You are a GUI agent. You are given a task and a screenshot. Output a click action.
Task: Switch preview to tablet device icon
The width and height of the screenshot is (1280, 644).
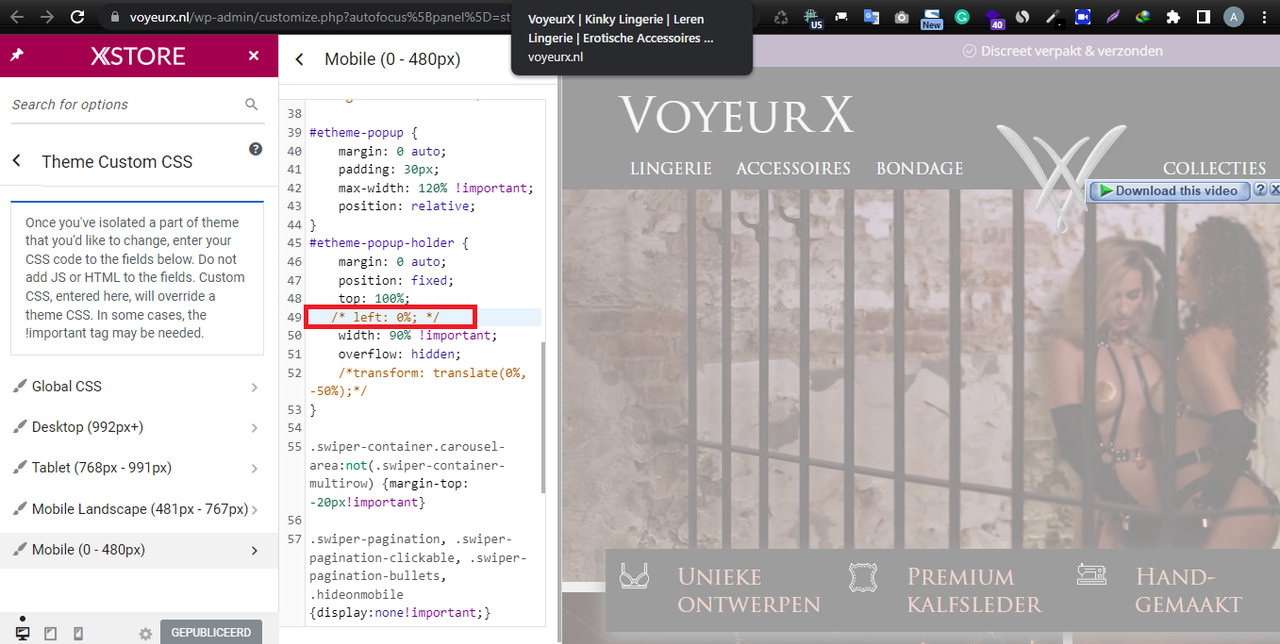coord(51,633)
